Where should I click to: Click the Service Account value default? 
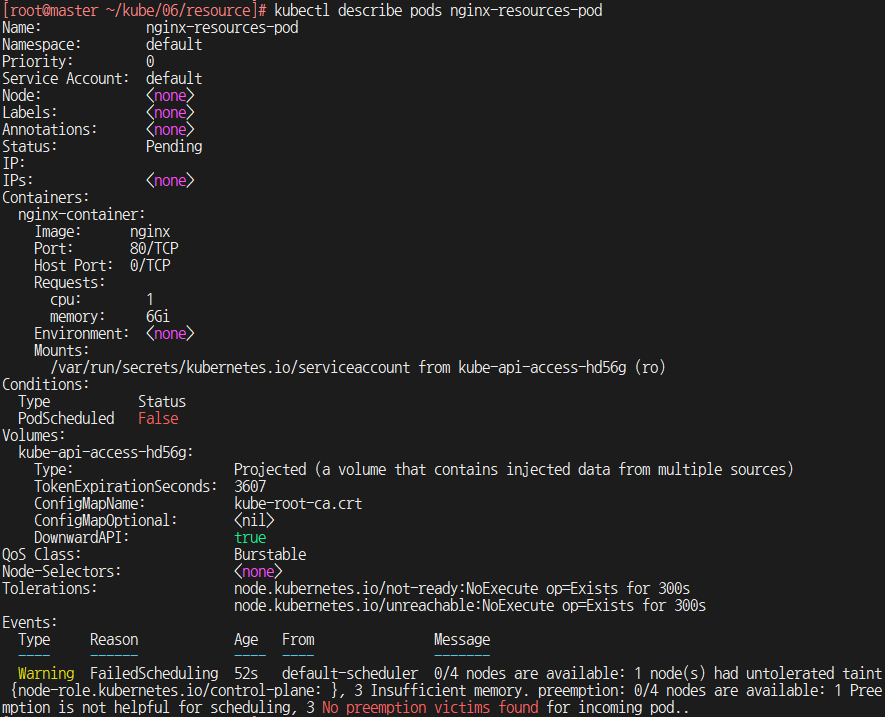point(174,78)
